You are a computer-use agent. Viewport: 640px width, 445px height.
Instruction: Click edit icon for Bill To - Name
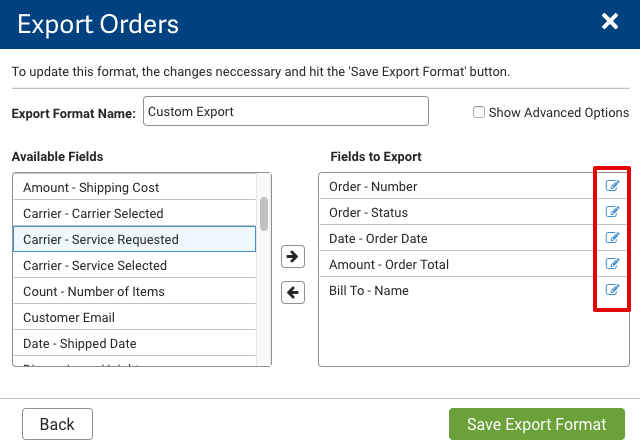(613, 290)
